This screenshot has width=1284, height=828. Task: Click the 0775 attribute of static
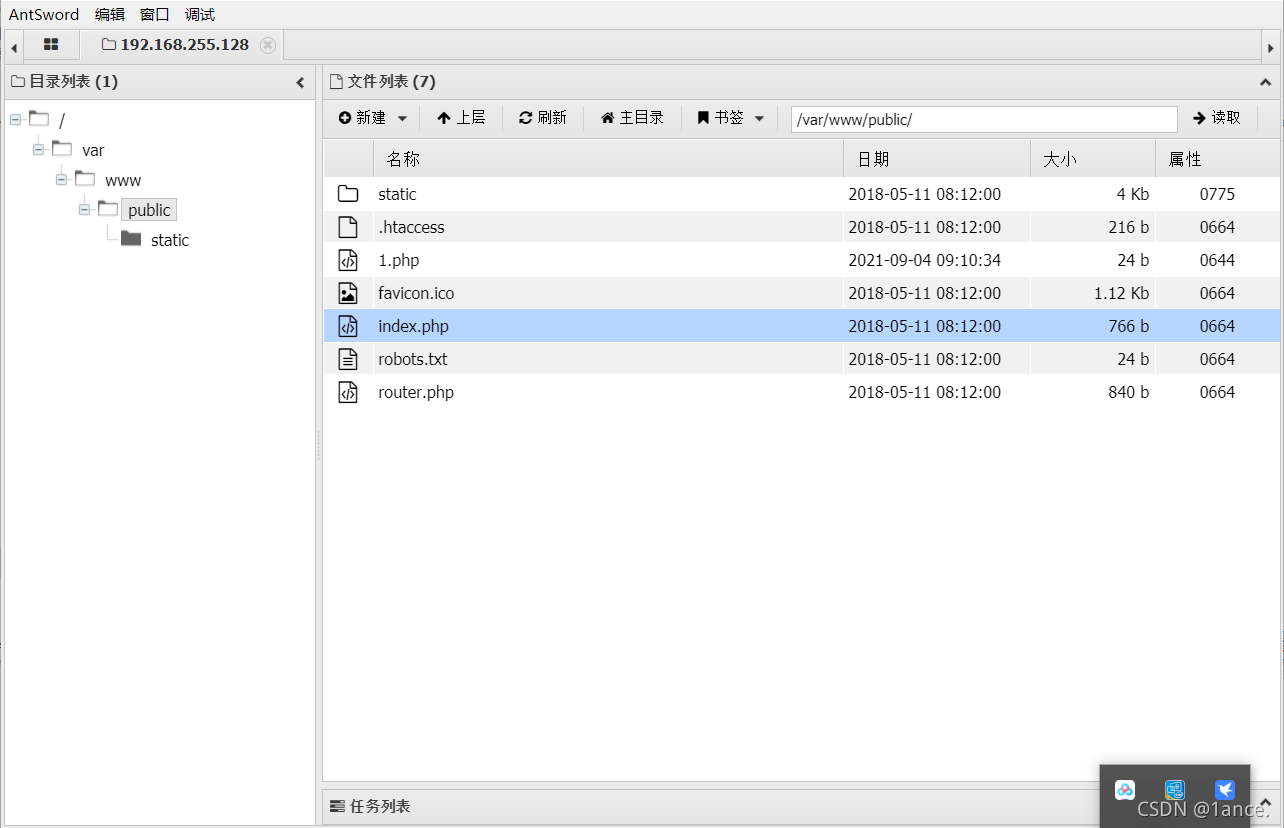pyautogui.click(x=1217, y=194)
